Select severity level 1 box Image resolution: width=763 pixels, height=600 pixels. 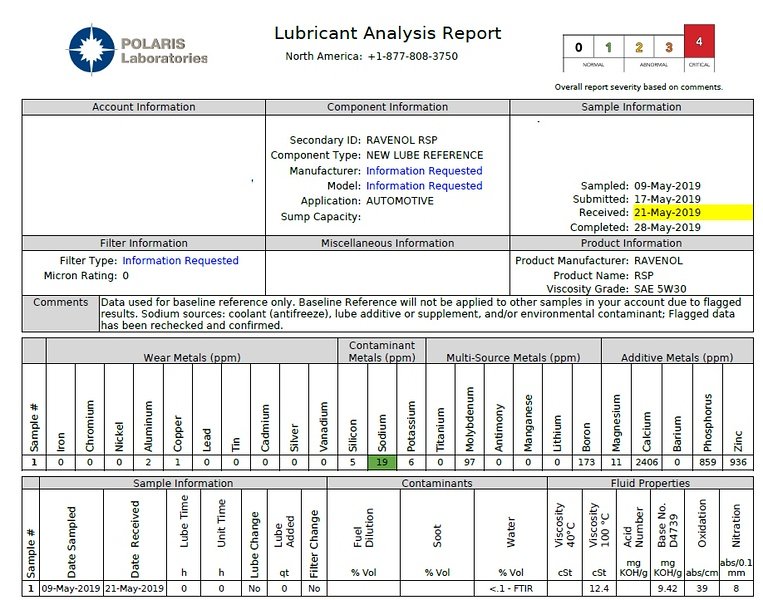[x=608, y=47]
